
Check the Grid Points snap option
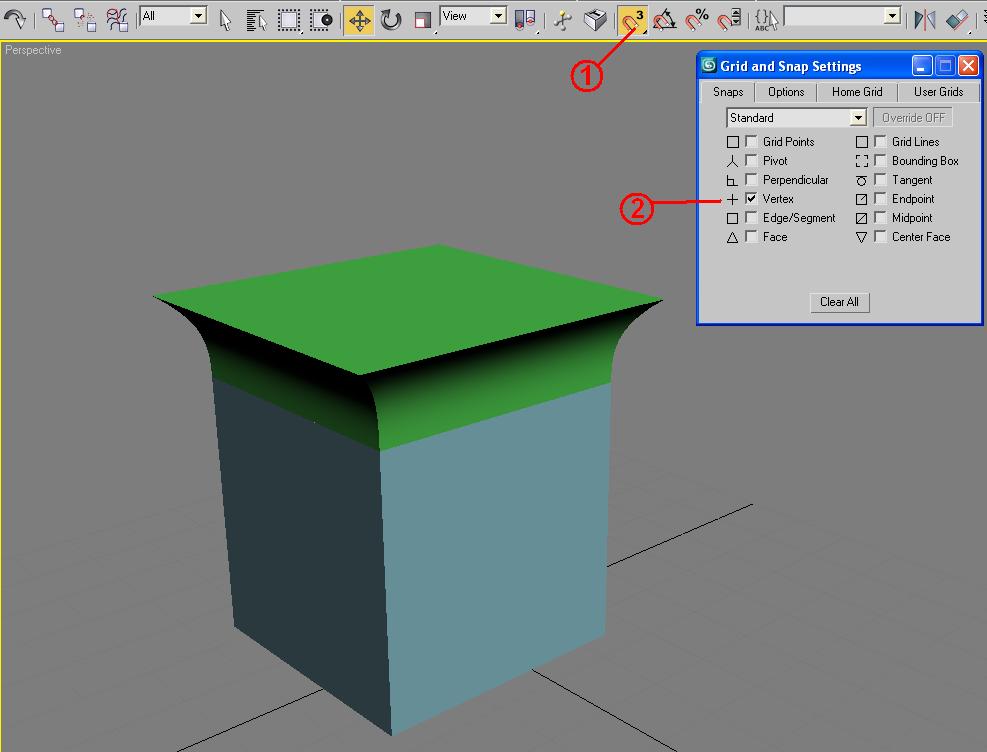[751, 142]
